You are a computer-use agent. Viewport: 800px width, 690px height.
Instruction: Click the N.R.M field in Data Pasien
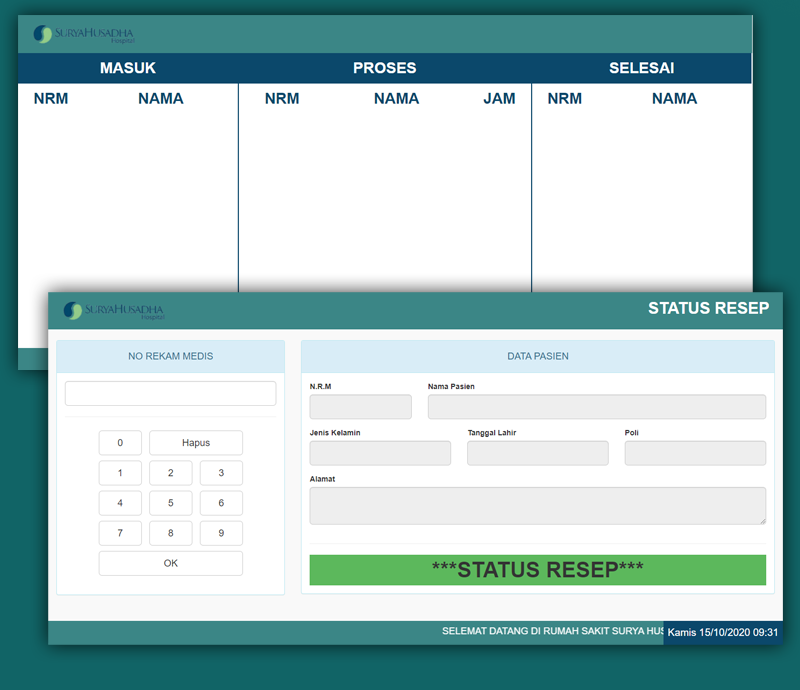point(360,407)
